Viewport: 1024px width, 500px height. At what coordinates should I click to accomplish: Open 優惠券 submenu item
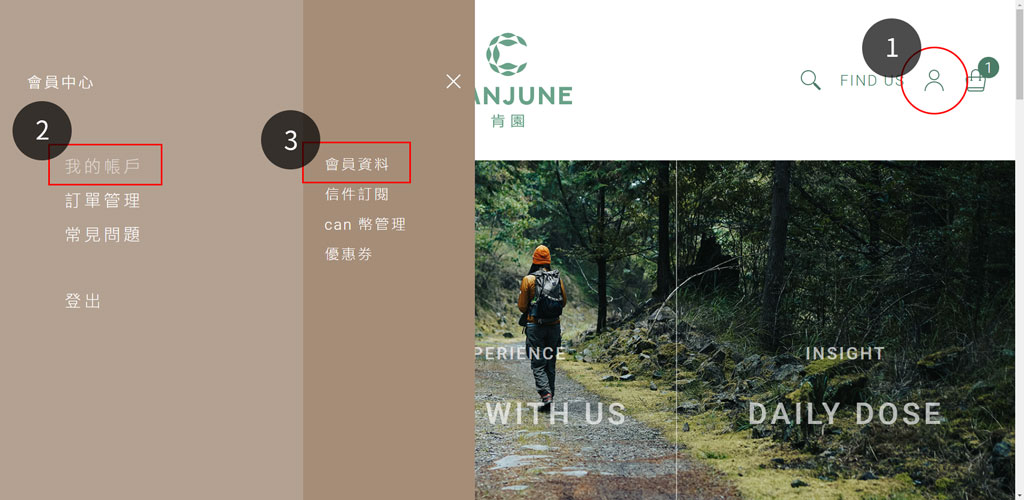tap(349, 254)
